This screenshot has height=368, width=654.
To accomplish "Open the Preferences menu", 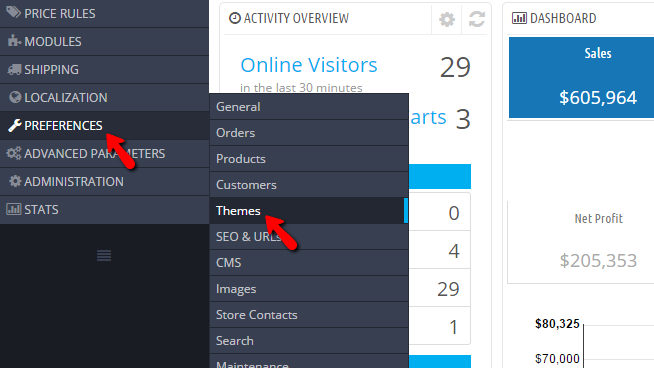I will [x=104, y=125].
